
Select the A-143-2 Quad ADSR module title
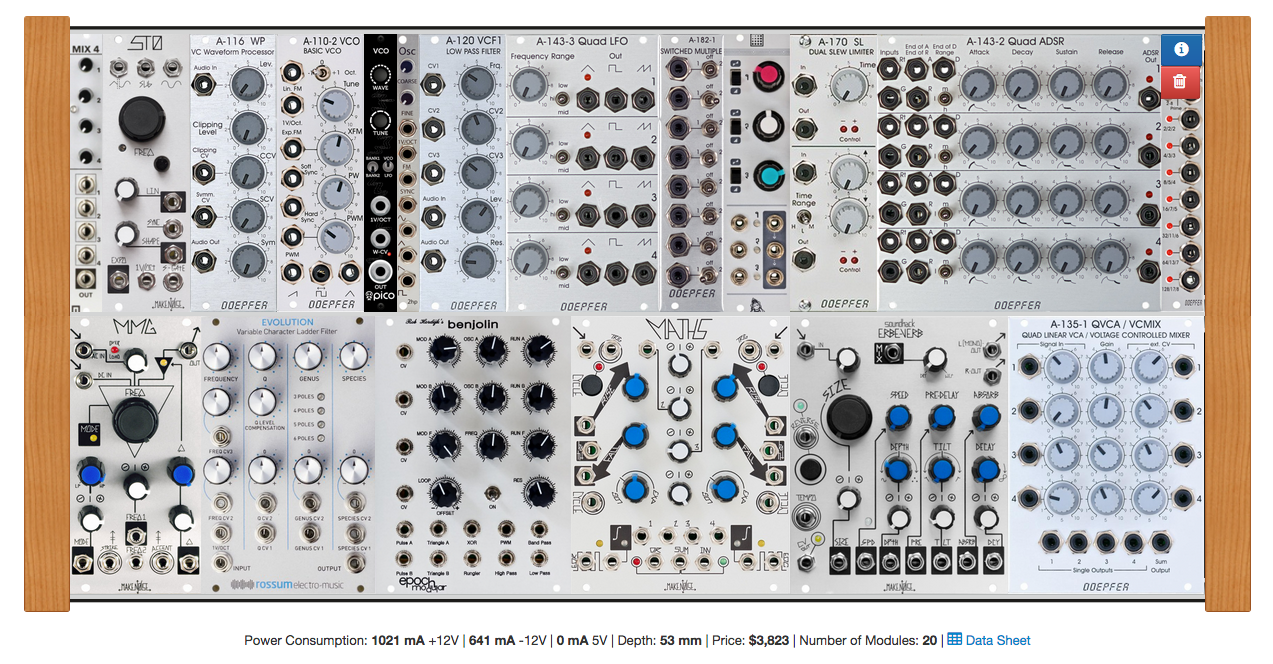point(1015,41)
